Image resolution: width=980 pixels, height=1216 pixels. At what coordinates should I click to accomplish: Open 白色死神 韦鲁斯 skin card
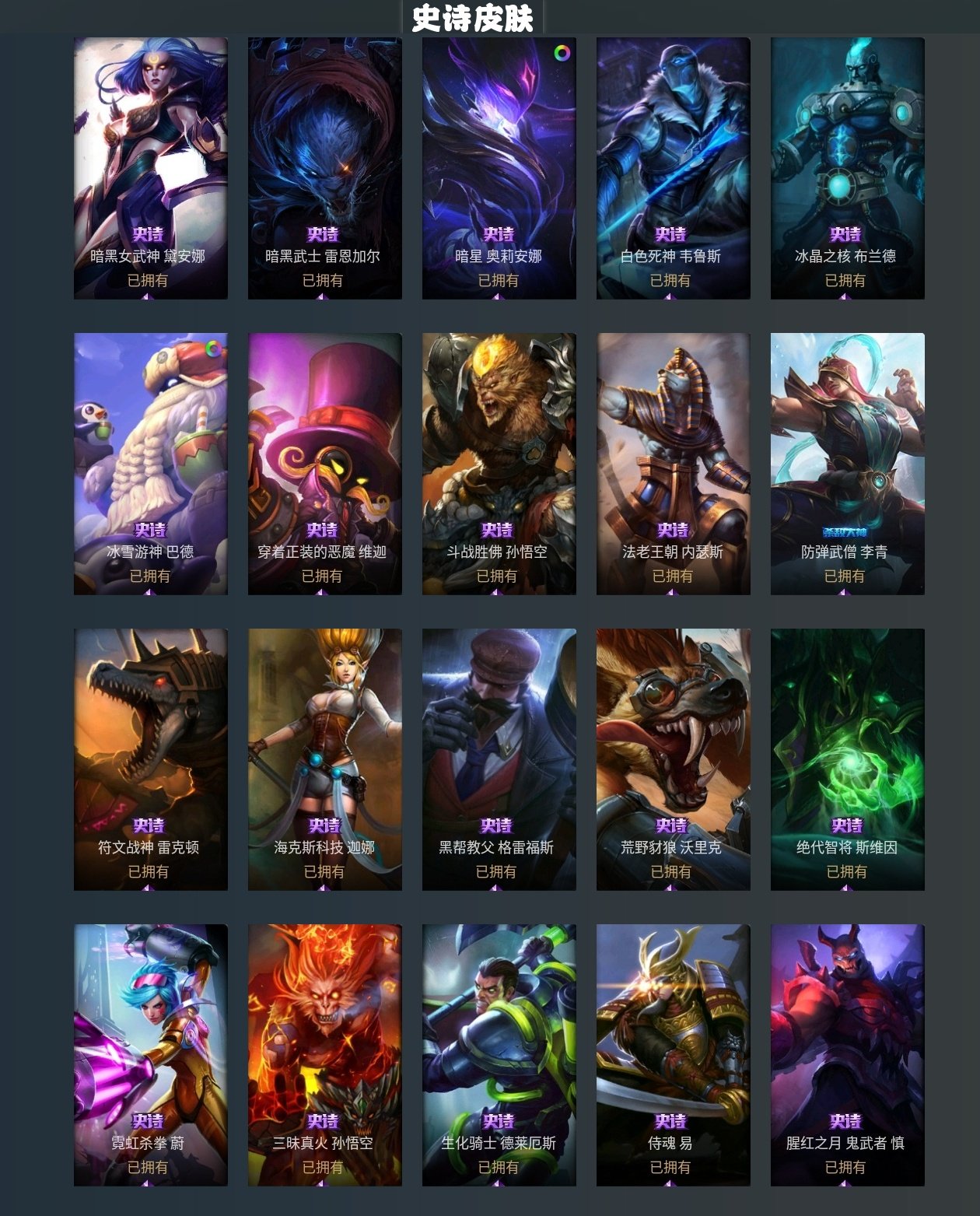click(674, 168)
